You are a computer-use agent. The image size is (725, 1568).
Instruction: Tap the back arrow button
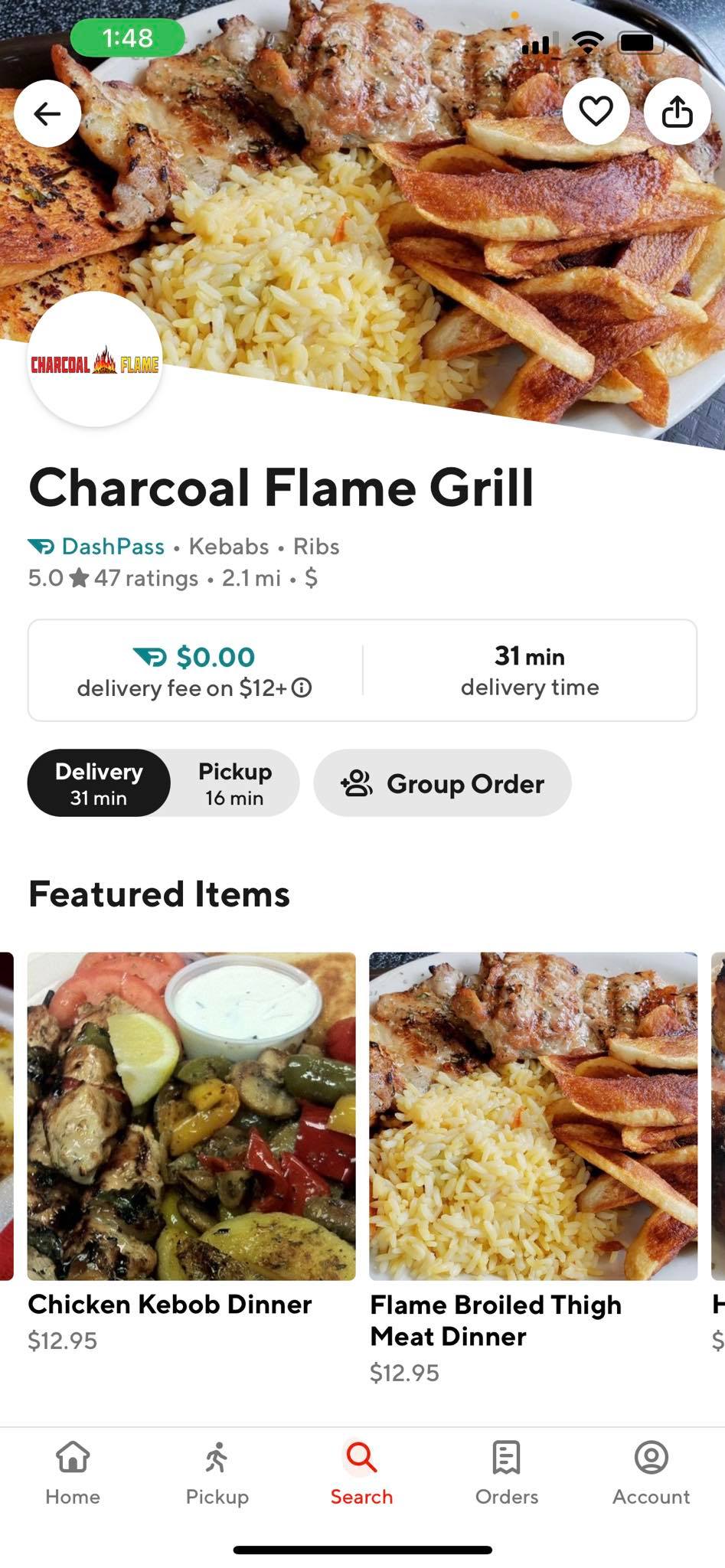tap(47, 113)
